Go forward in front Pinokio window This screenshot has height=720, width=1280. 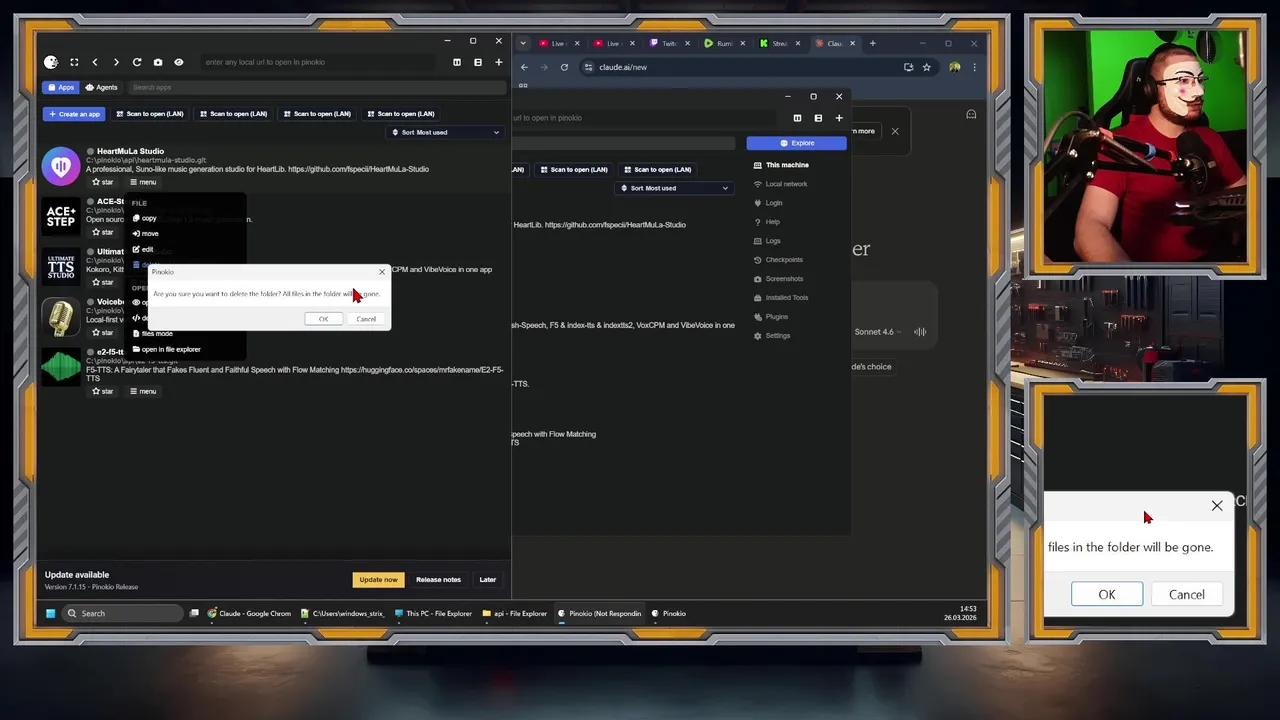[x=116, y=62]
